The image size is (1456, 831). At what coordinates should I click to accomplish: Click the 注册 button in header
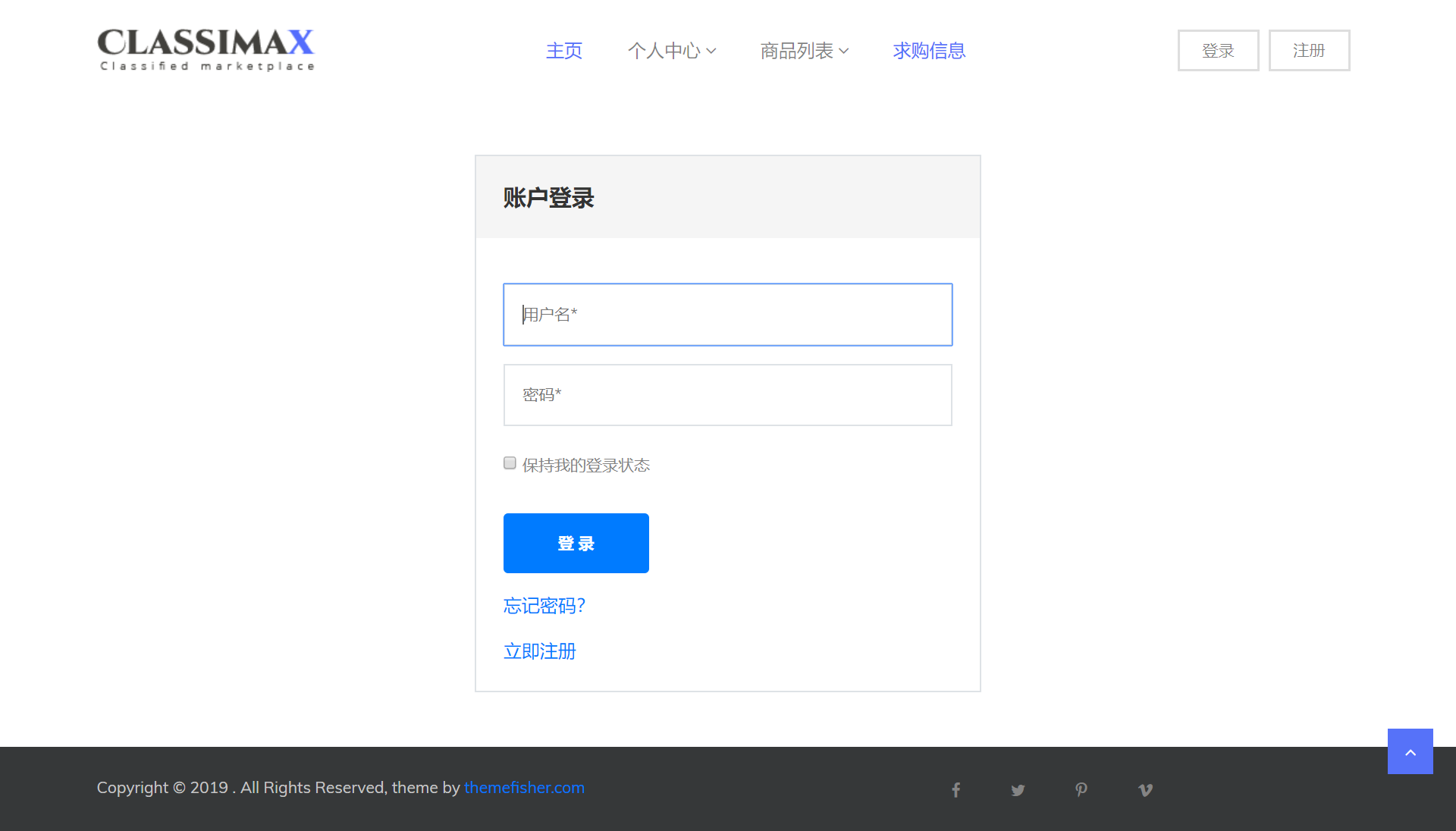(1309, 51)
